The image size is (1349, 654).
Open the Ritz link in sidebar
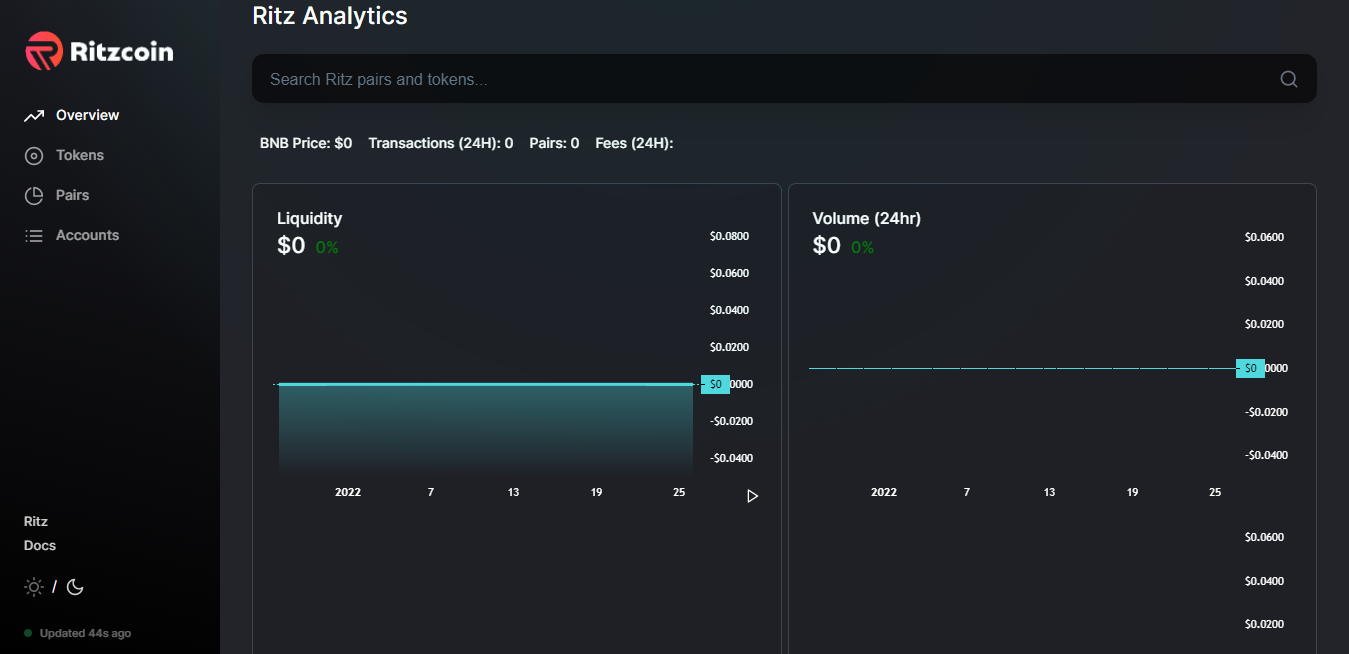tap(36, 521)
